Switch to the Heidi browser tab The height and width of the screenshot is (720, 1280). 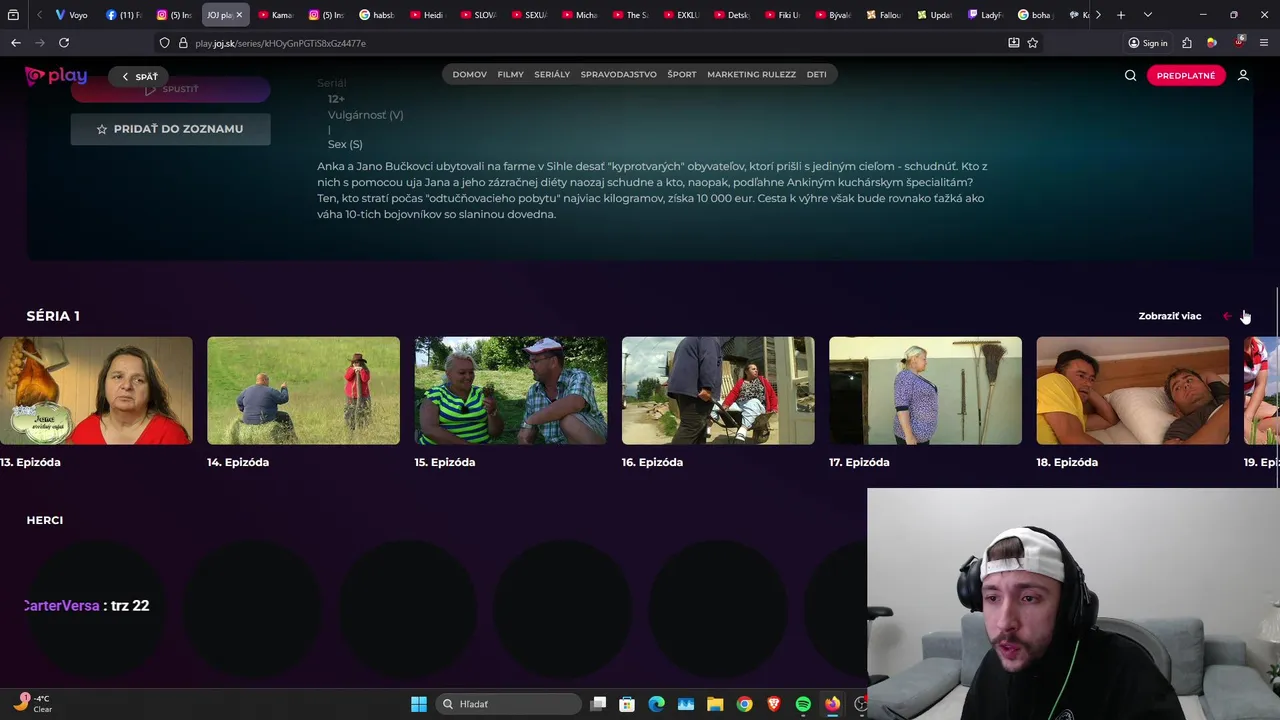[427, 15]
